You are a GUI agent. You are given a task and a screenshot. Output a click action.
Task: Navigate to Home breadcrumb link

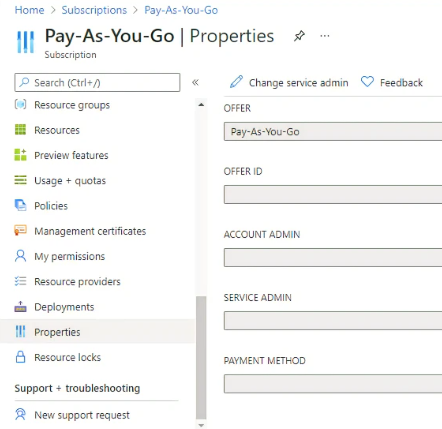(29, 10)
